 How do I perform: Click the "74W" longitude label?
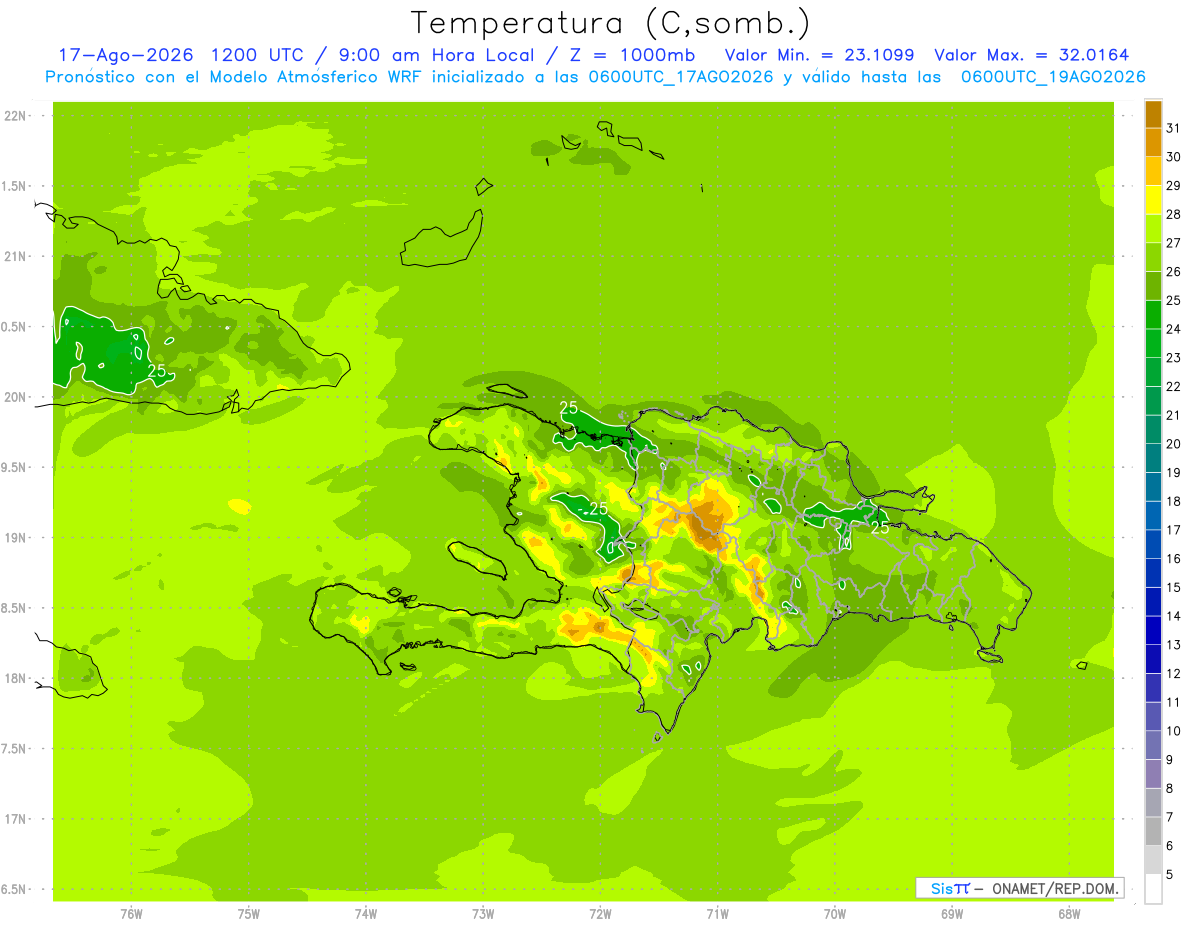coord(366,914)
